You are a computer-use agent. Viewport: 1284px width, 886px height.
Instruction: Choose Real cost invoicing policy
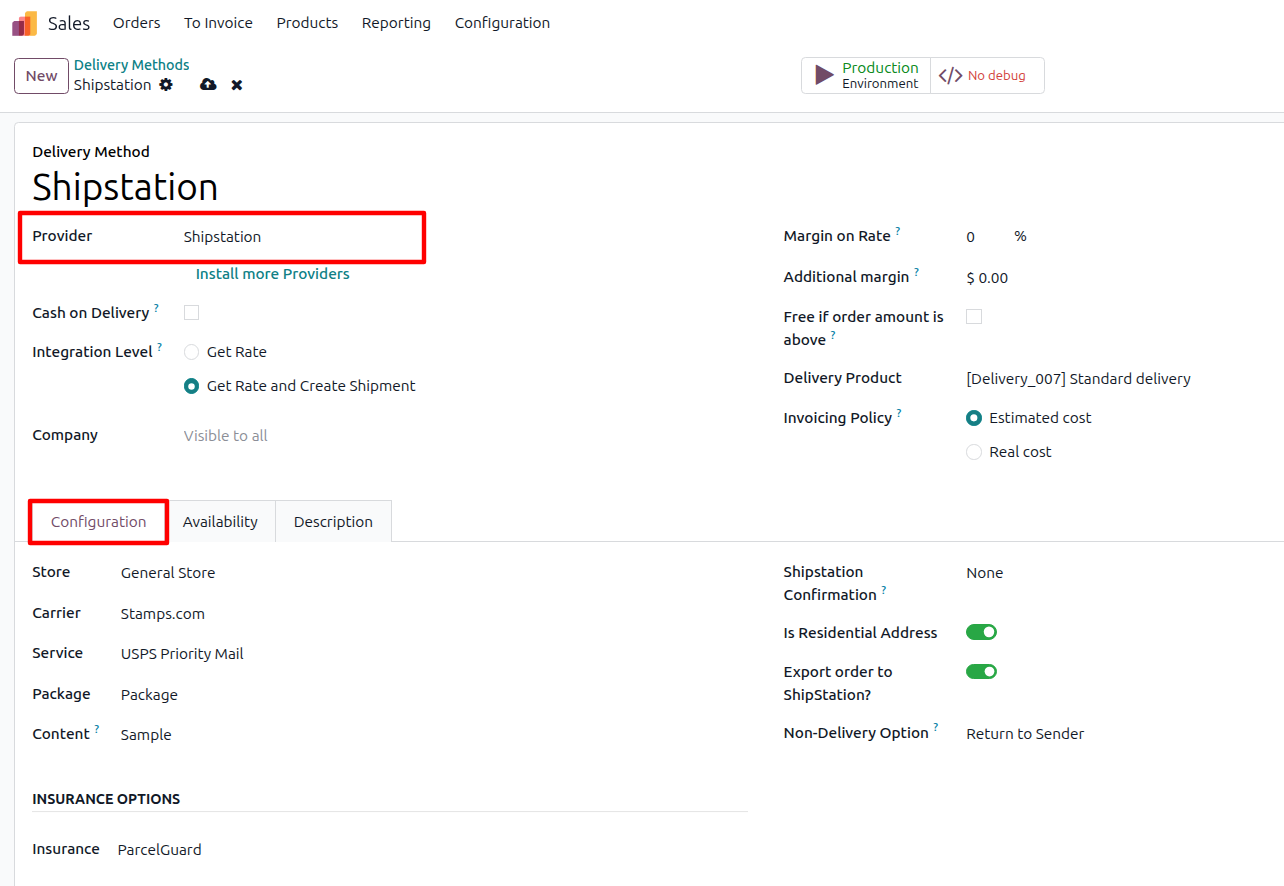click(974, 452)
